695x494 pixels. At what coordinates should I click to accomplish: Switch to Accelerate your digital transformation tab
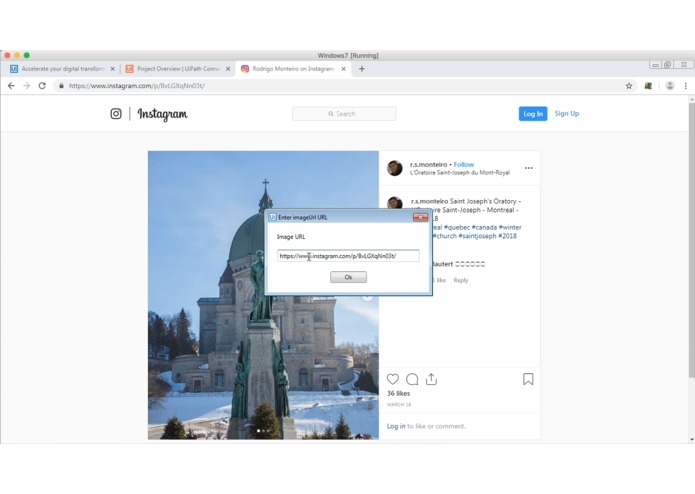click(x=62, y=69)
